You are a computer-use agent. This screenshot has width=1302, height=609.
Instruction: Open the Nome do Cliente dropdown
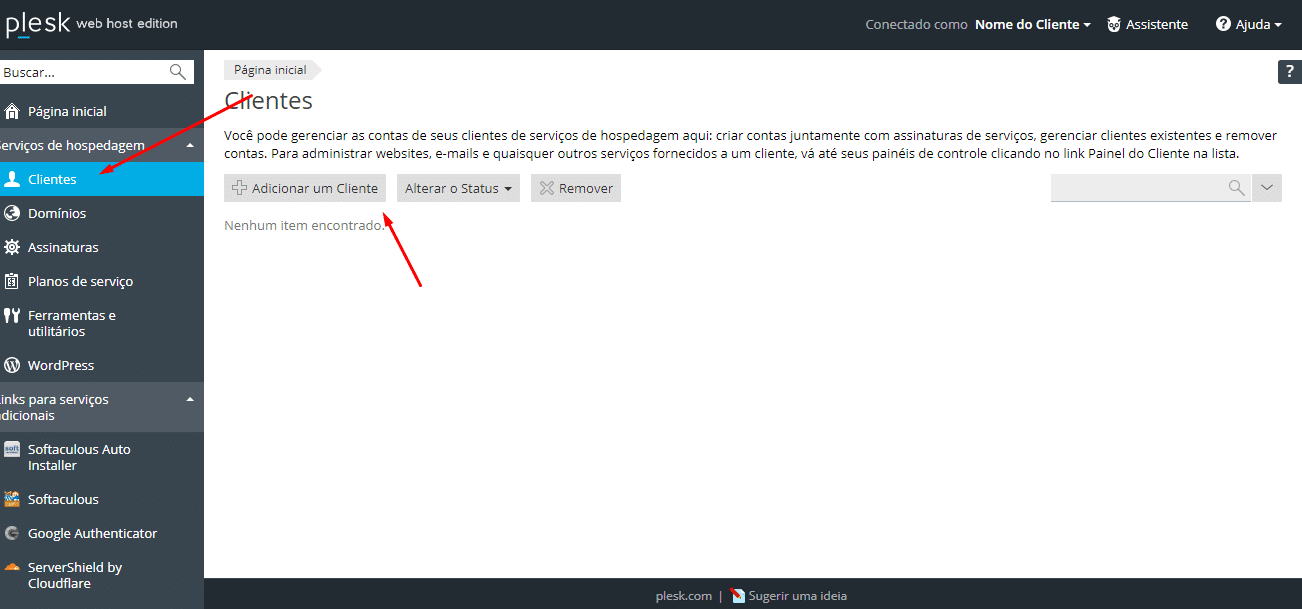(x=1033, y=24)
